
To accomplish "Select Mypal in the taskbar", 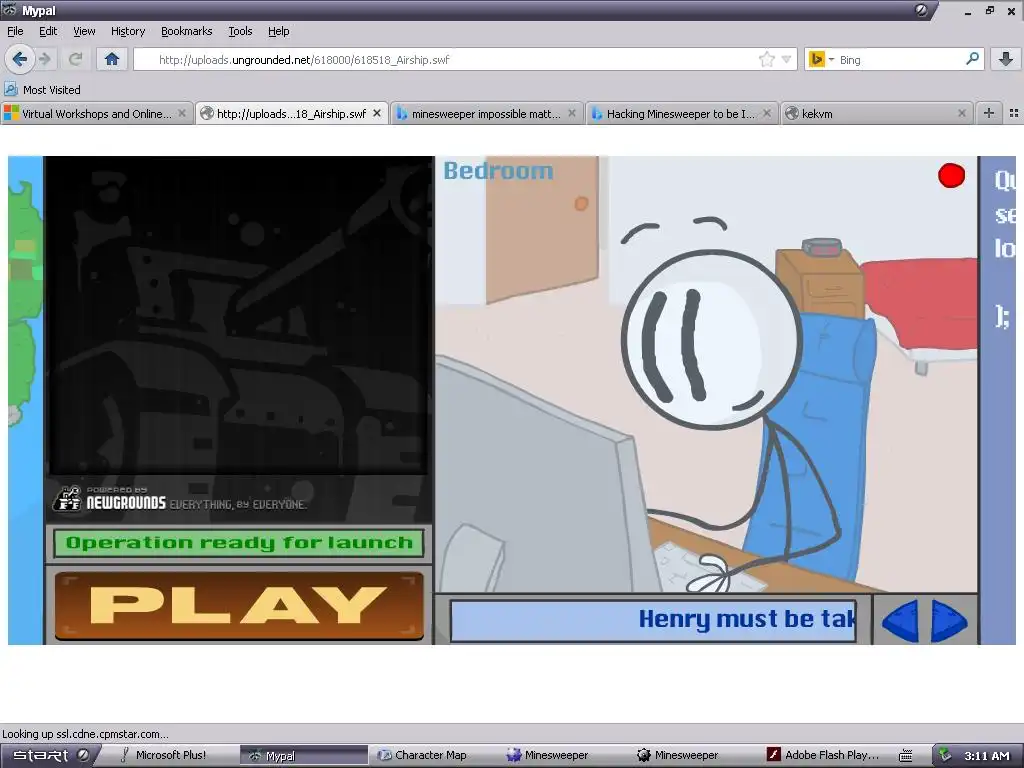I will click(304, 755).
